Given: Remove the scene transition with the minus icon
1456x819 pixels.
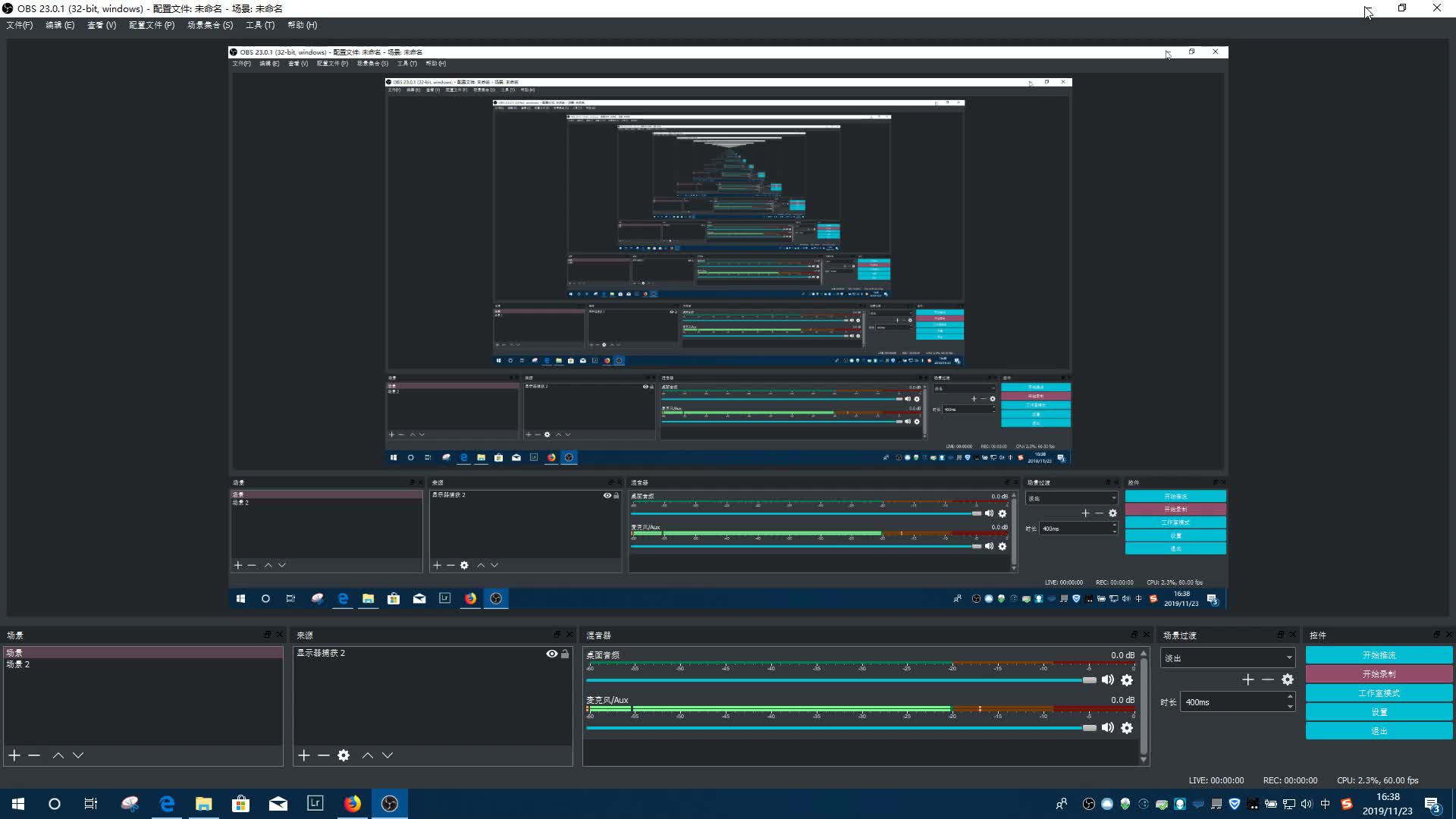Looking at the screenshot, I should pyautogui.click(x=1268, y=679).
